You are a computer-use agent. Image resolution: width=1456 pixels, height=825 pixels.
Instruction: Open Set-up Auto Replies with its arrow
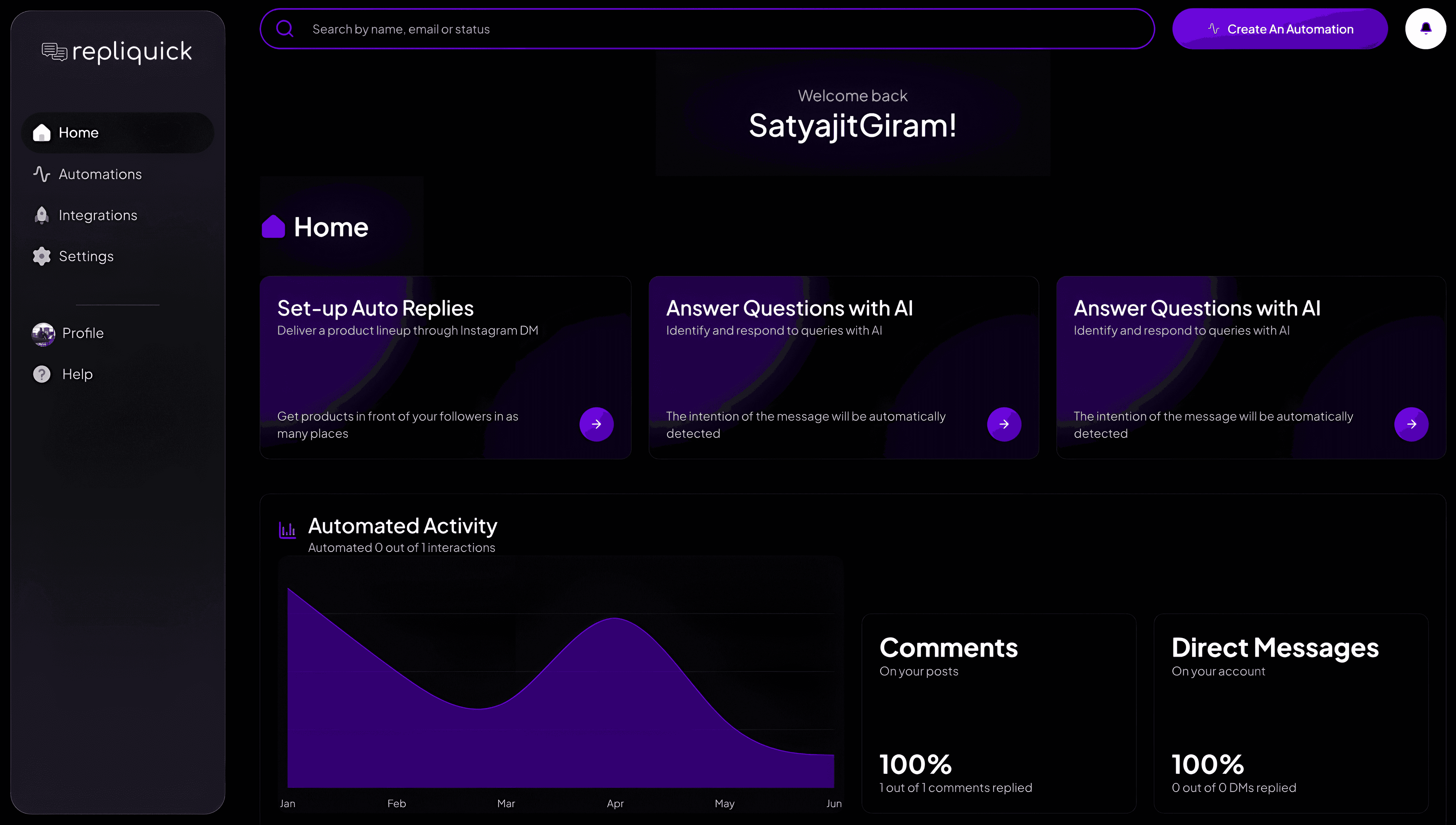coord(596,424)
